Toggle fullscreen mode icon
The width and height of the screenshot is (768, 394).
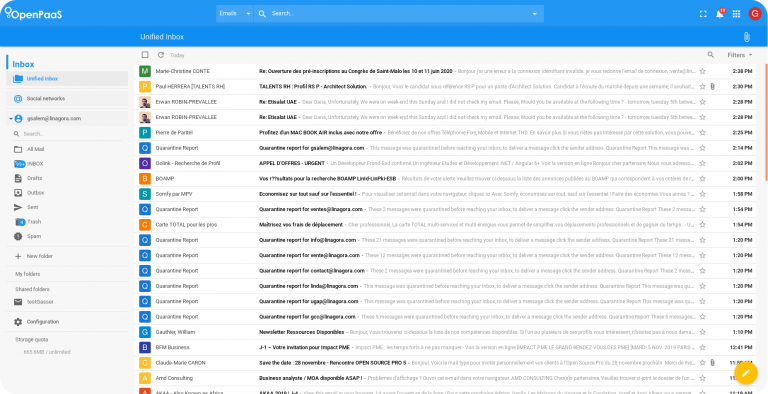click(703, 14)
